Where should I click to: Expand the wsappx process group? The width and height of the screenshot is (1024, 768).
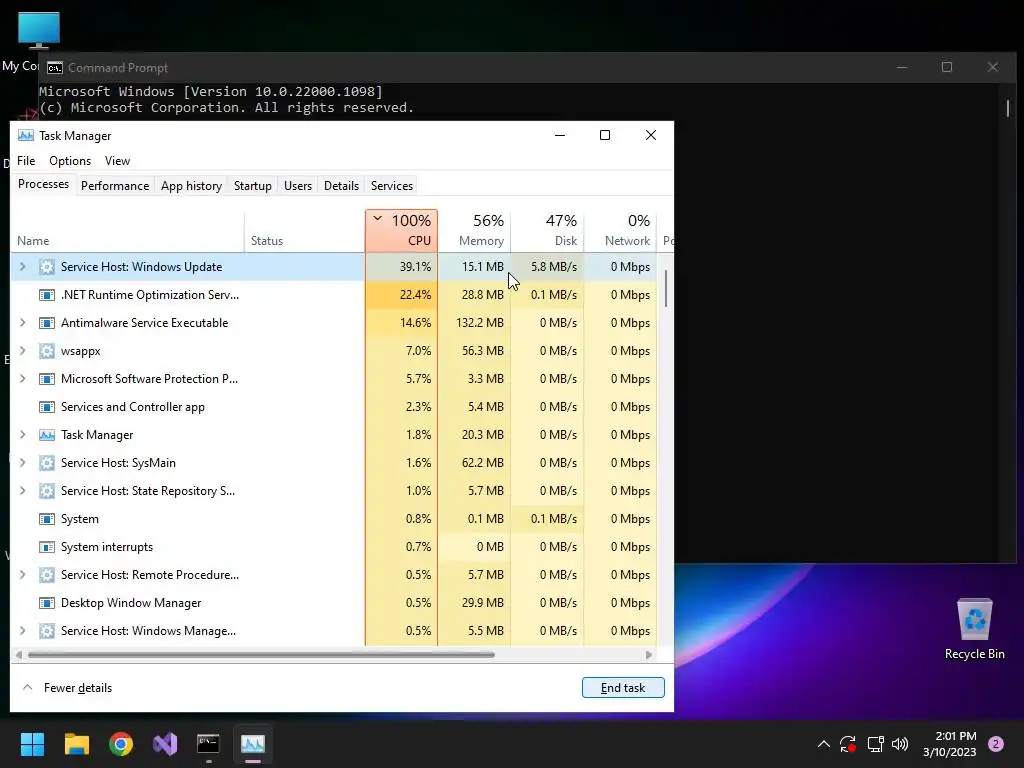[23, 351]
